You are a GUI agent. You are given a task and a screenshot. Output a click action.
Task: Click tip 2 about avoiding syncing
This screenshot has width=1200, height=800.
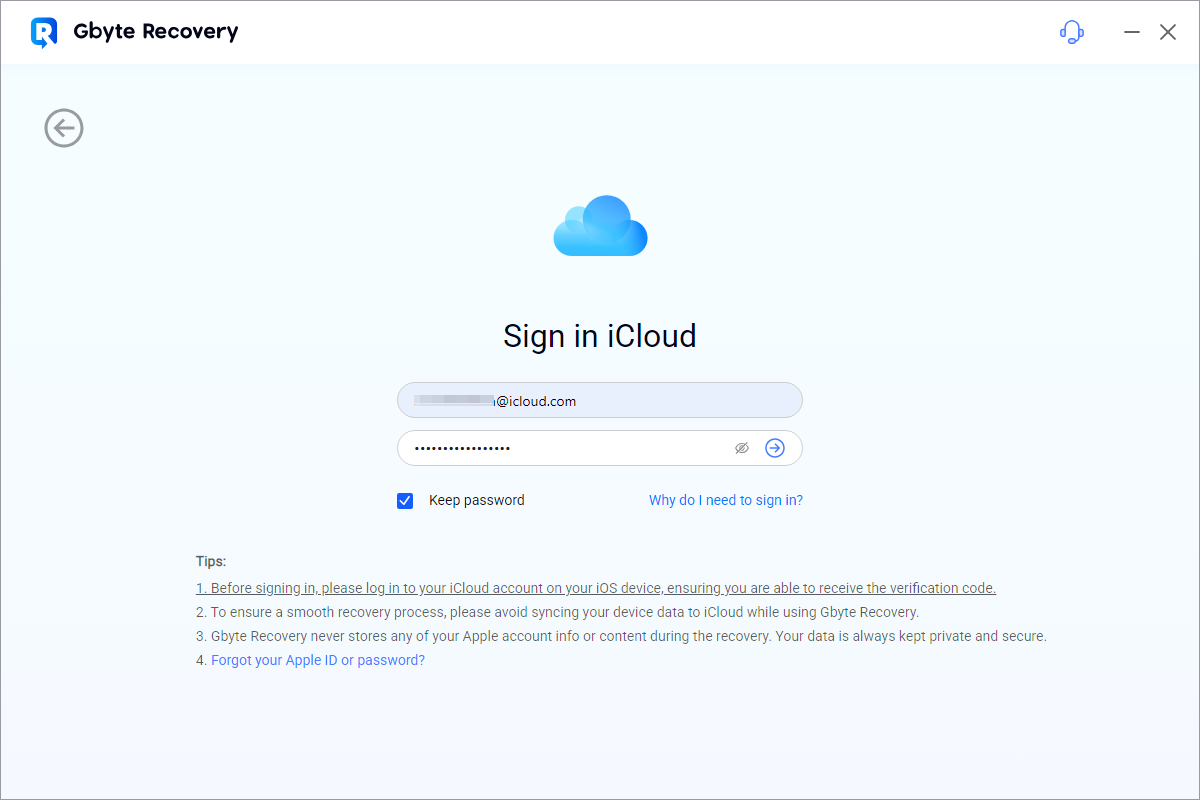(557, 612)
